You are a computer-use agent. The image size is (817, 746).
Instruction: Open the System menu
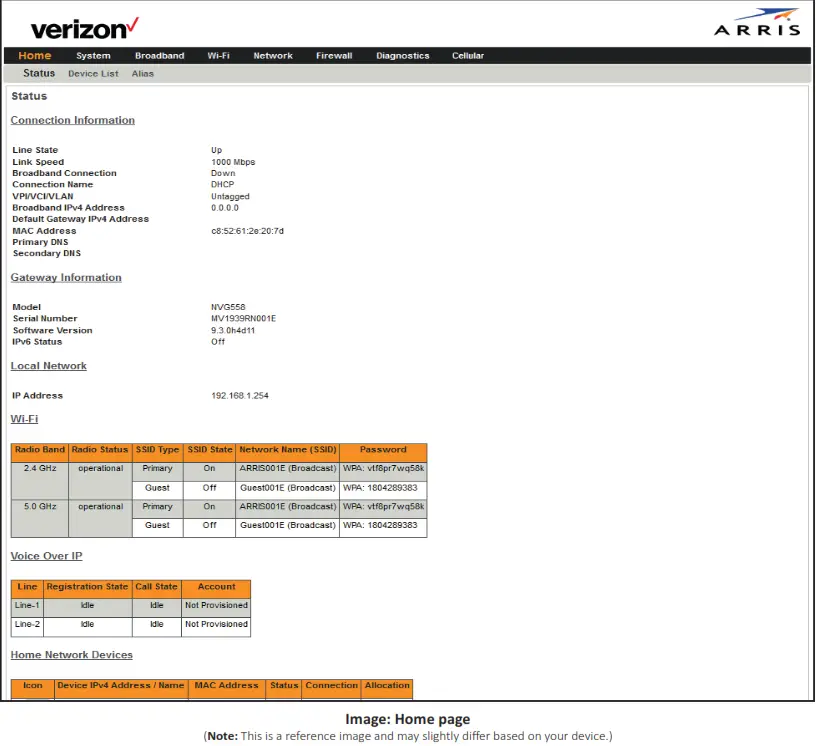click(93, 56)
